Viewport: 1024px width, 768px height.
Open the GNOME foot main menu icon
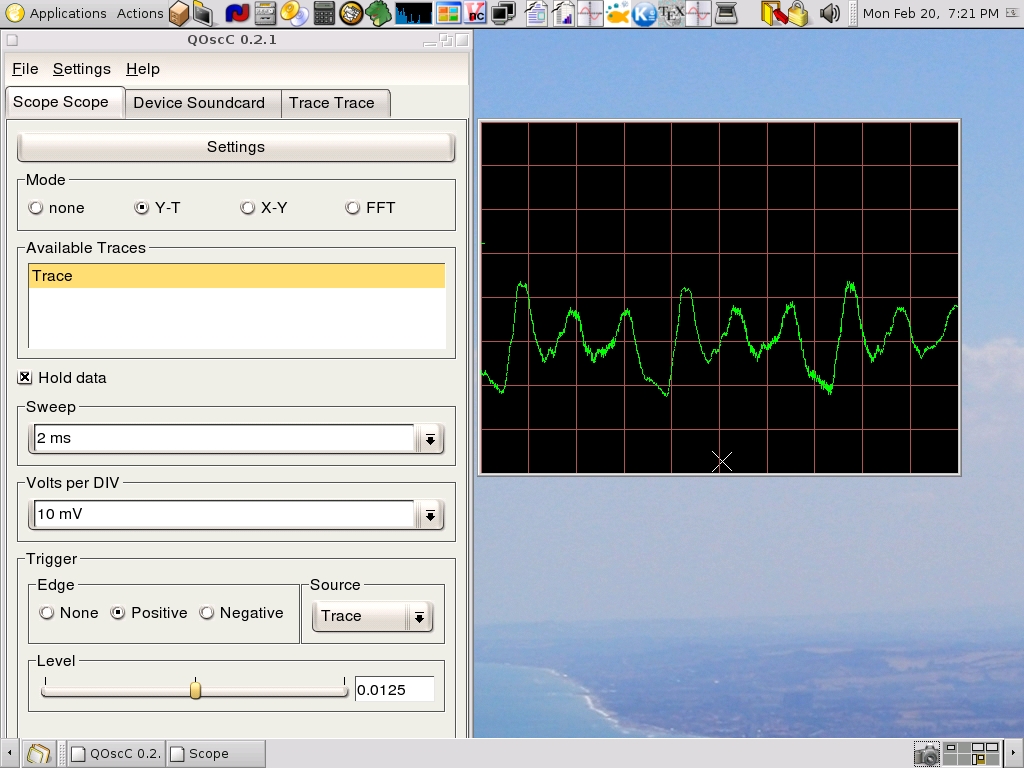14,13
